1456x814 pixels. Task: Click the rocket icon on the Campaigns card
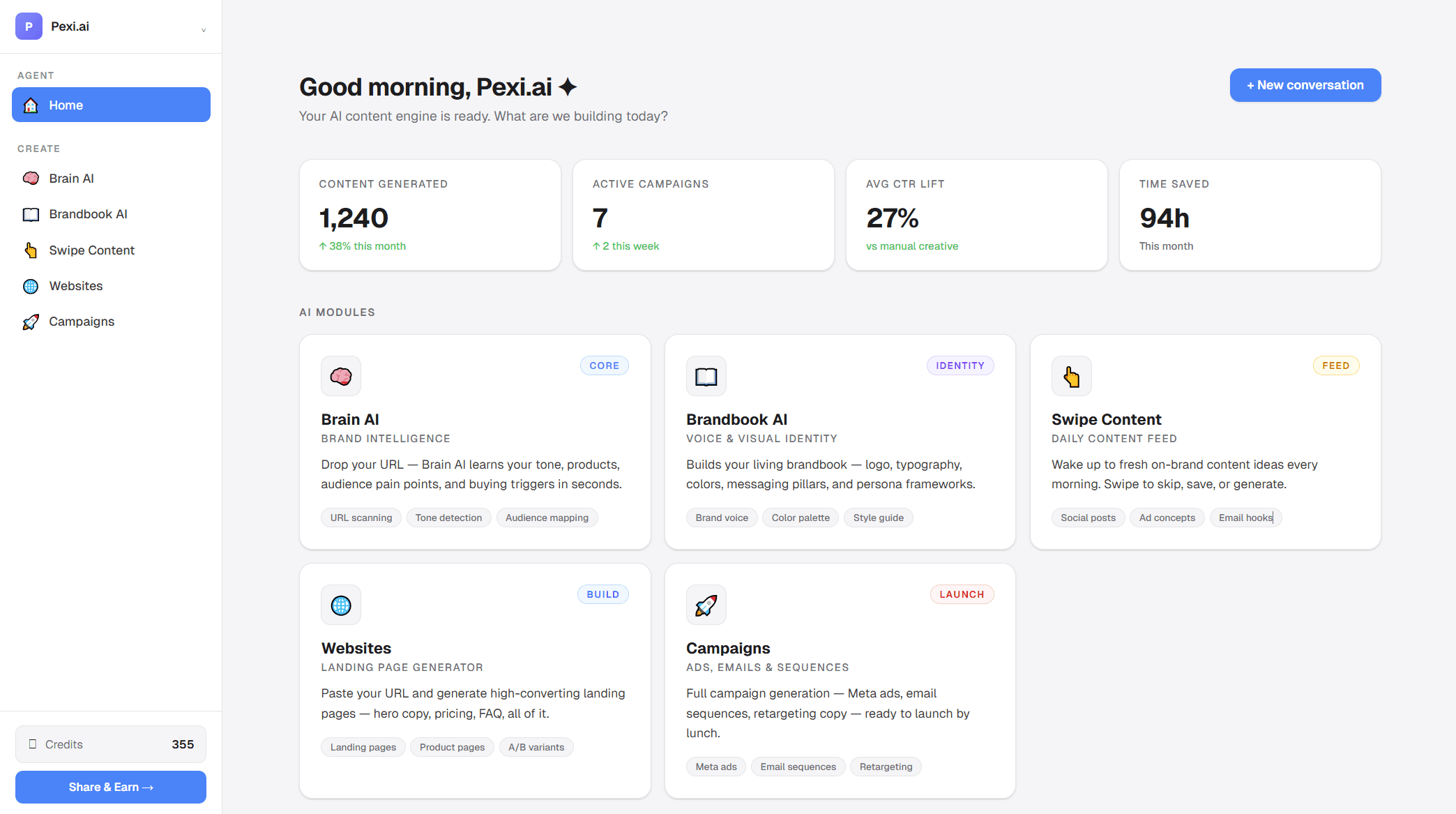point(706,604)
